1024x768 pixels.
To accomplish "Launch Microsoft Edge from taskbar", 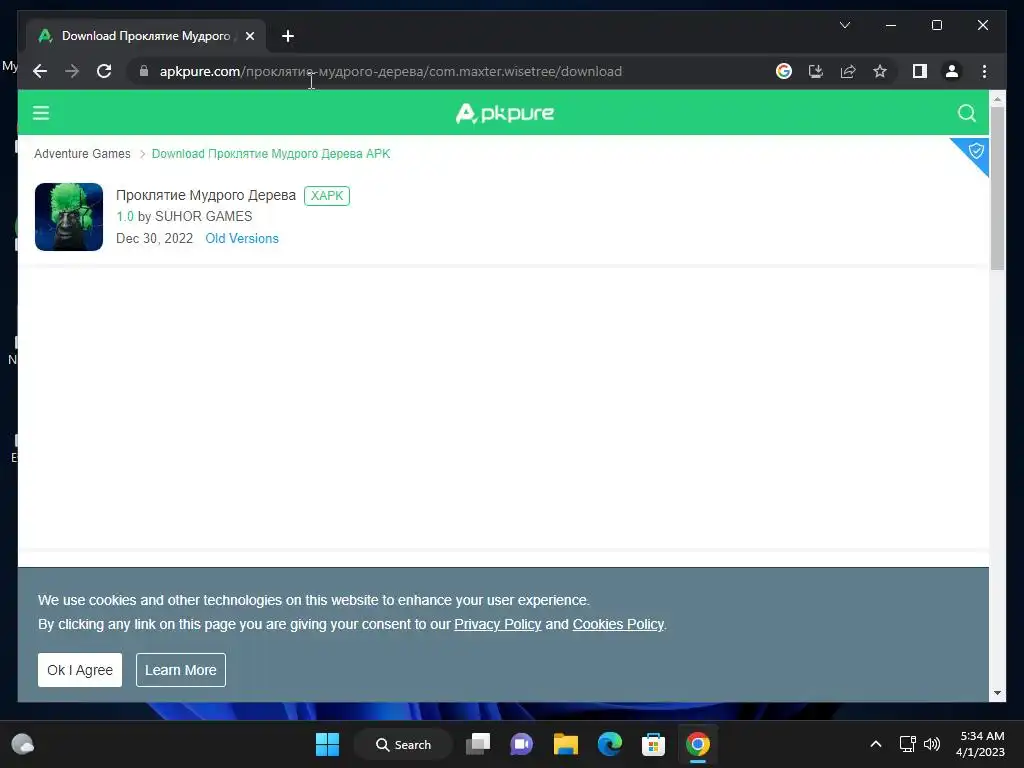I will (x=609, y=744).
